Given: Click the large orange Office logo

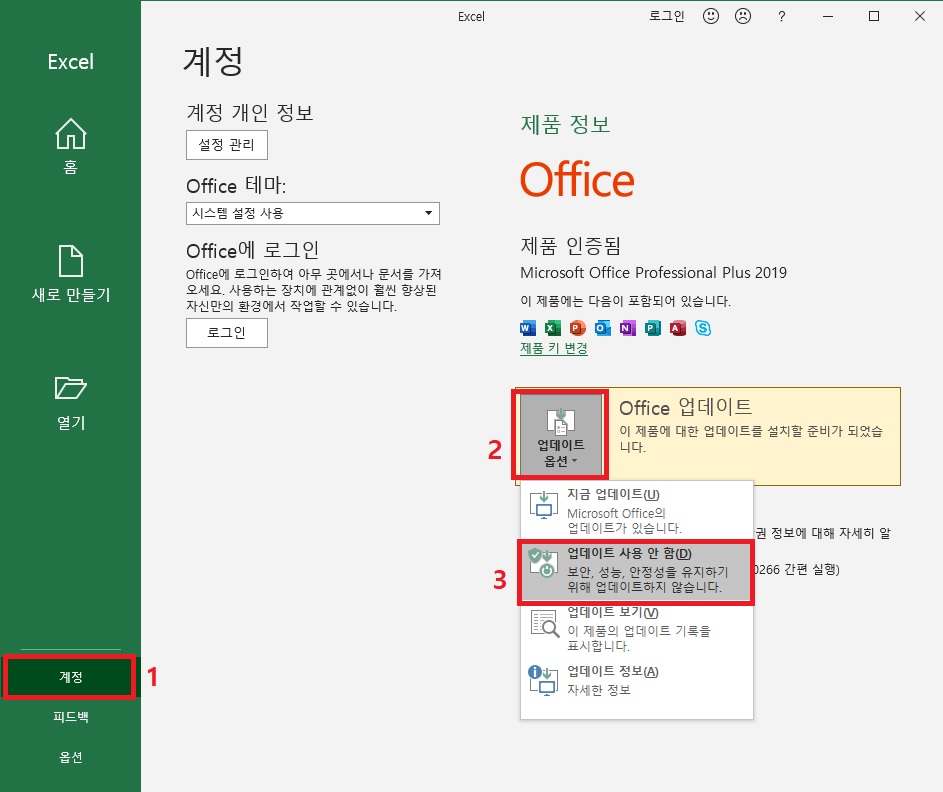Looking at the screenshot, I should [x=577, y=179].
